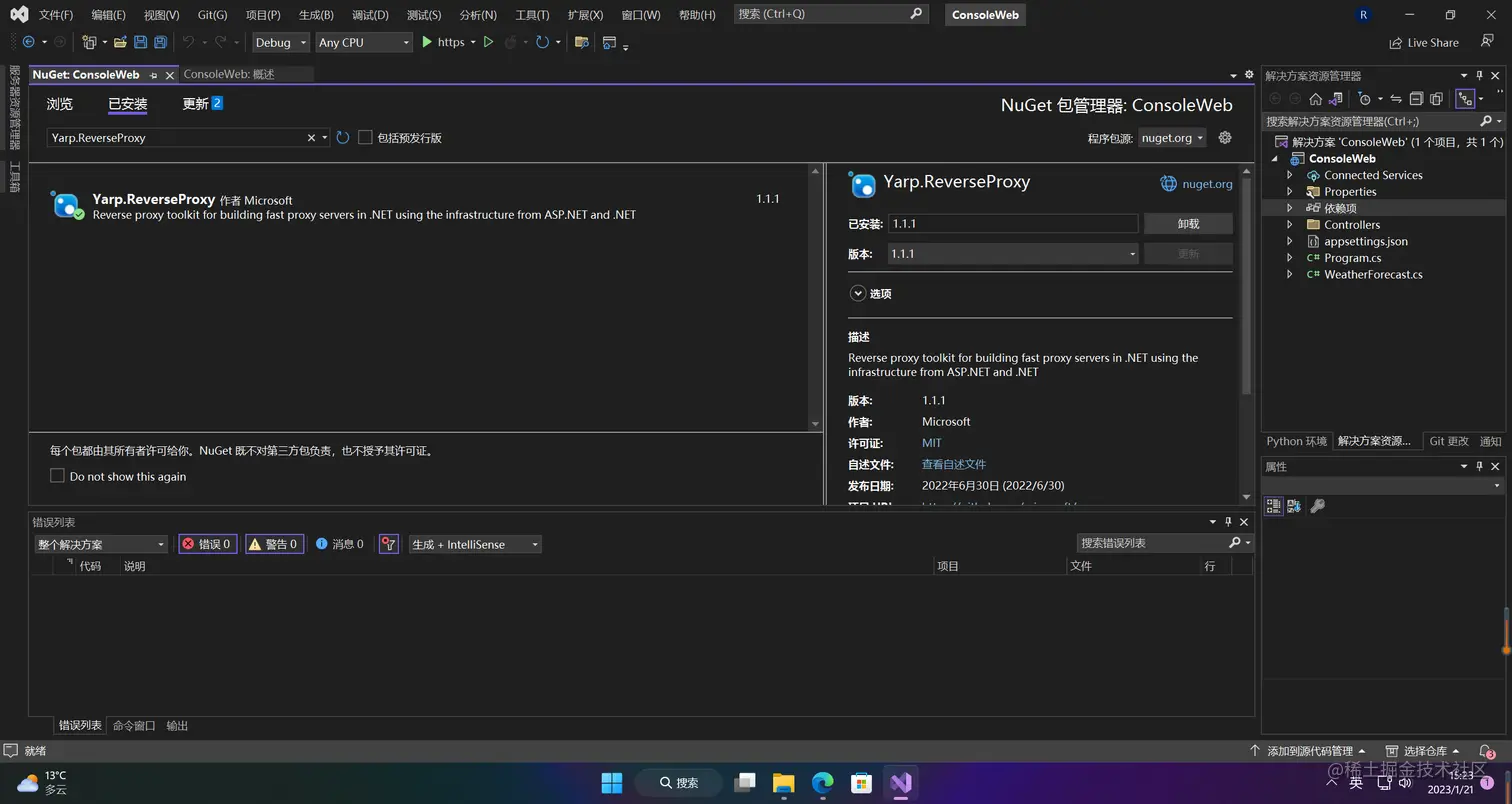The image size is (1512, 804).
Task: Open the nuget.org link in package details
Action: point(1196,184)
